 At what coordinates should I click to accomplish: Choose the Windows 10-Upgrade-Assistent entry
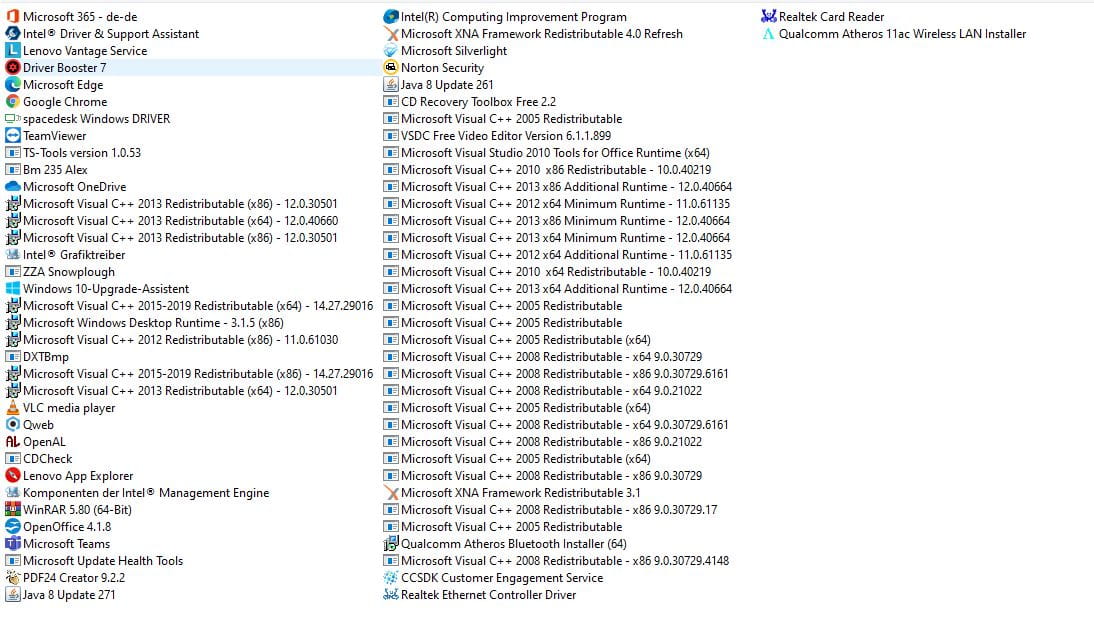tap(105, 289)
